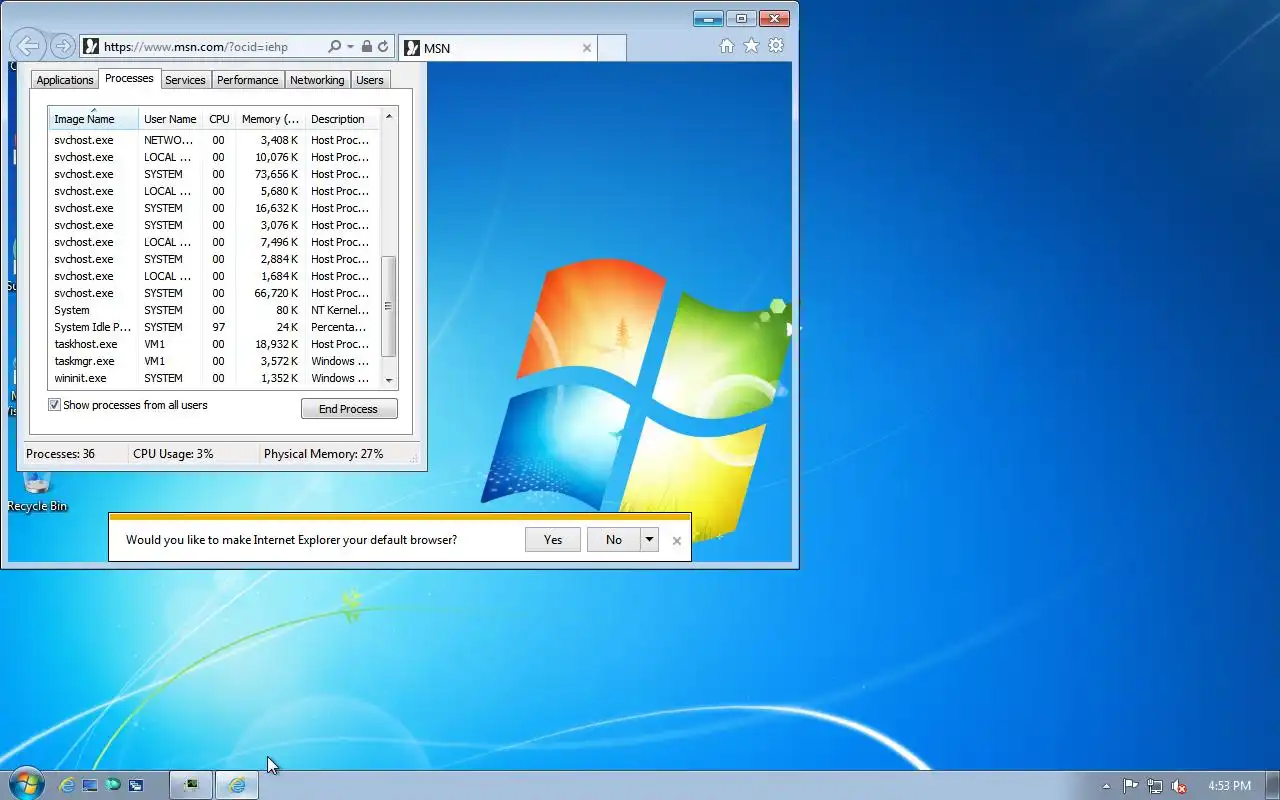Sort by the Memory column header
1280x800 pixels.
pos(270,119)
